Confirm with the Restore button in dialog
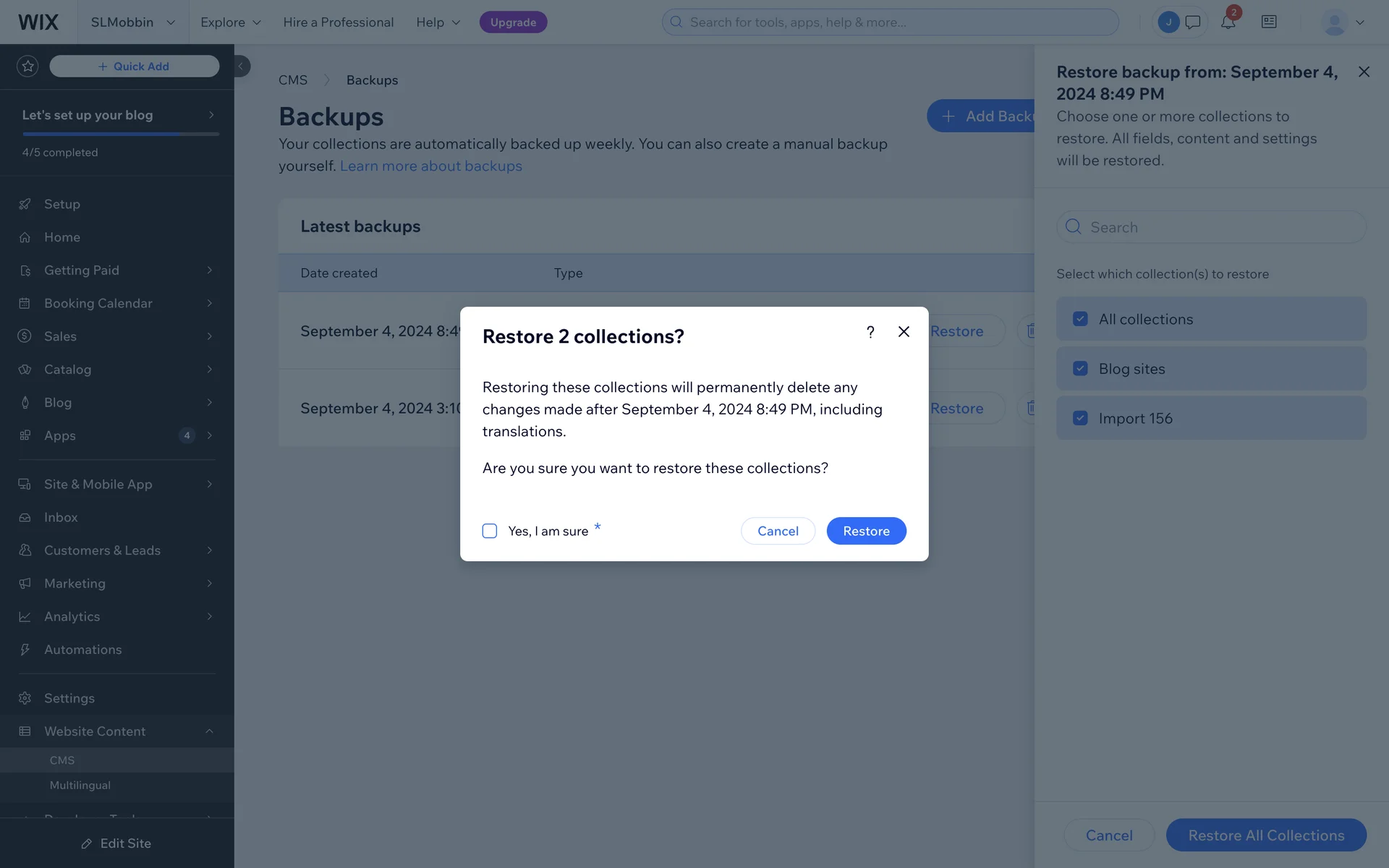 coord(866,531)
